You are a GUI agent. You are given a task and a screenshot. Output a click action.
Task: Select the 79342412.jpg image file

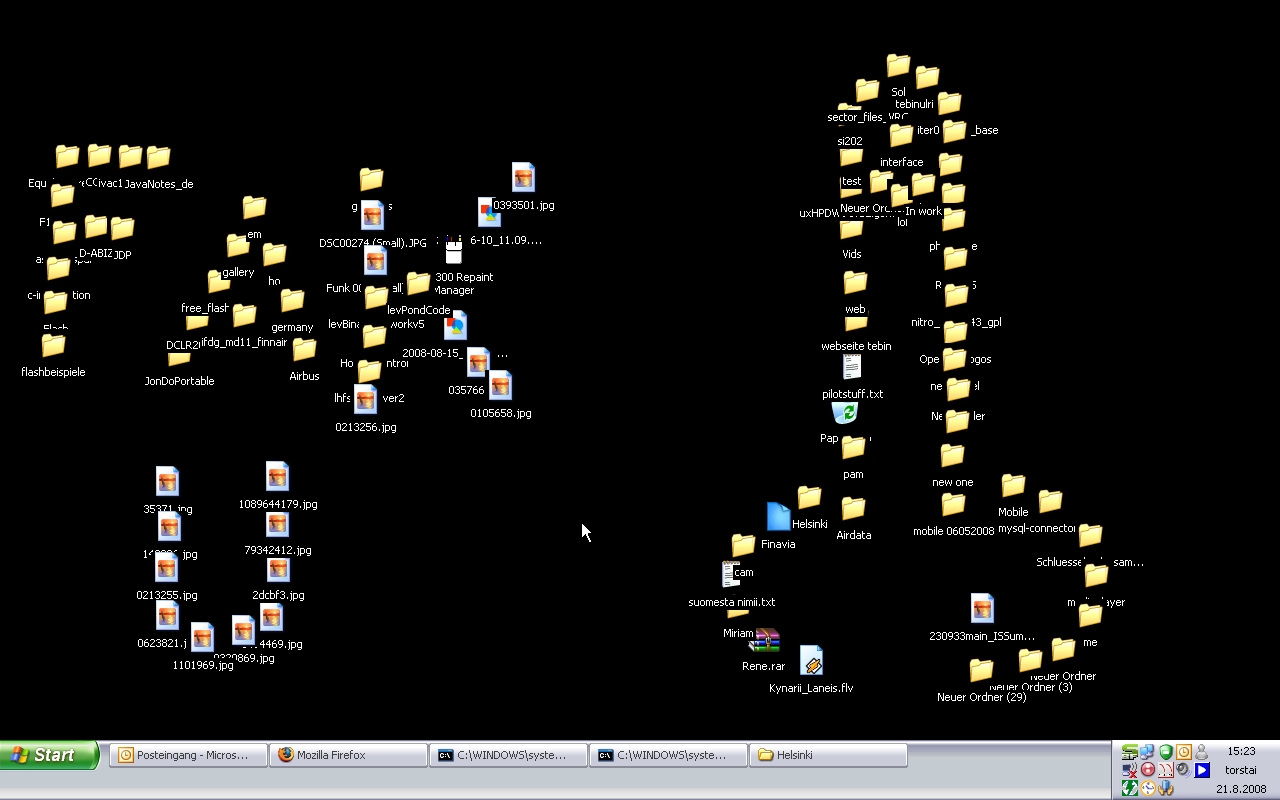click(277, 524)
